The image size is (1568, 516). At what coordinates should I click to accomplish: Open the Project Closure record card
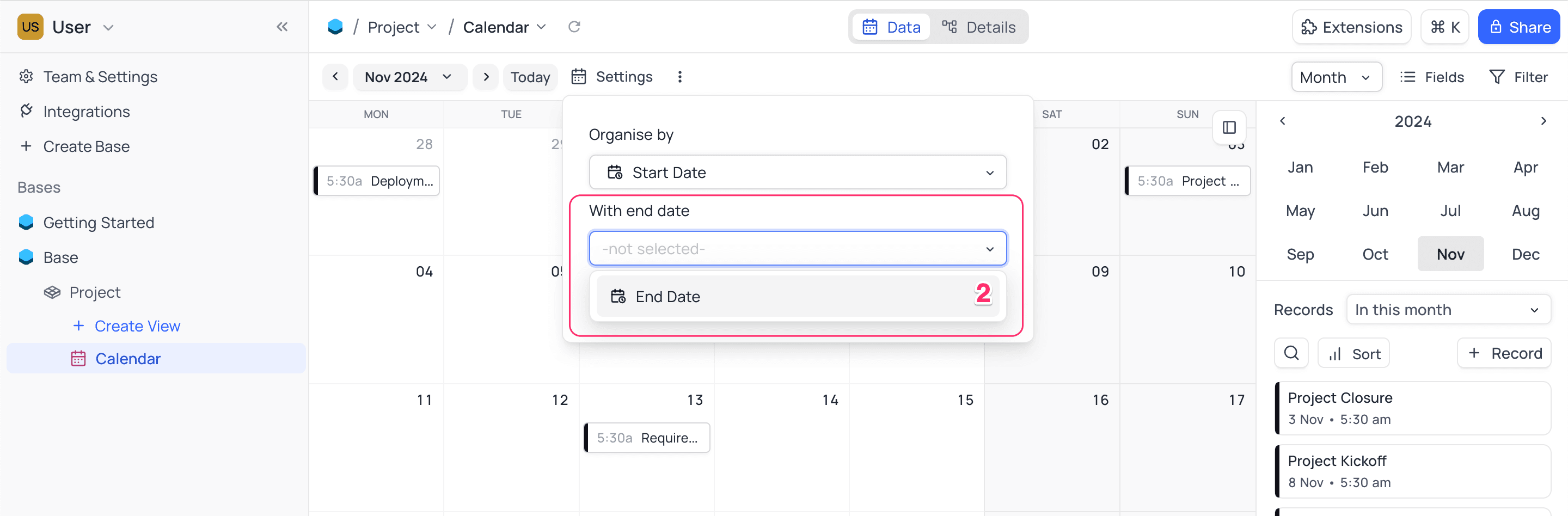pyautogui.click(x=1412, y=408)
